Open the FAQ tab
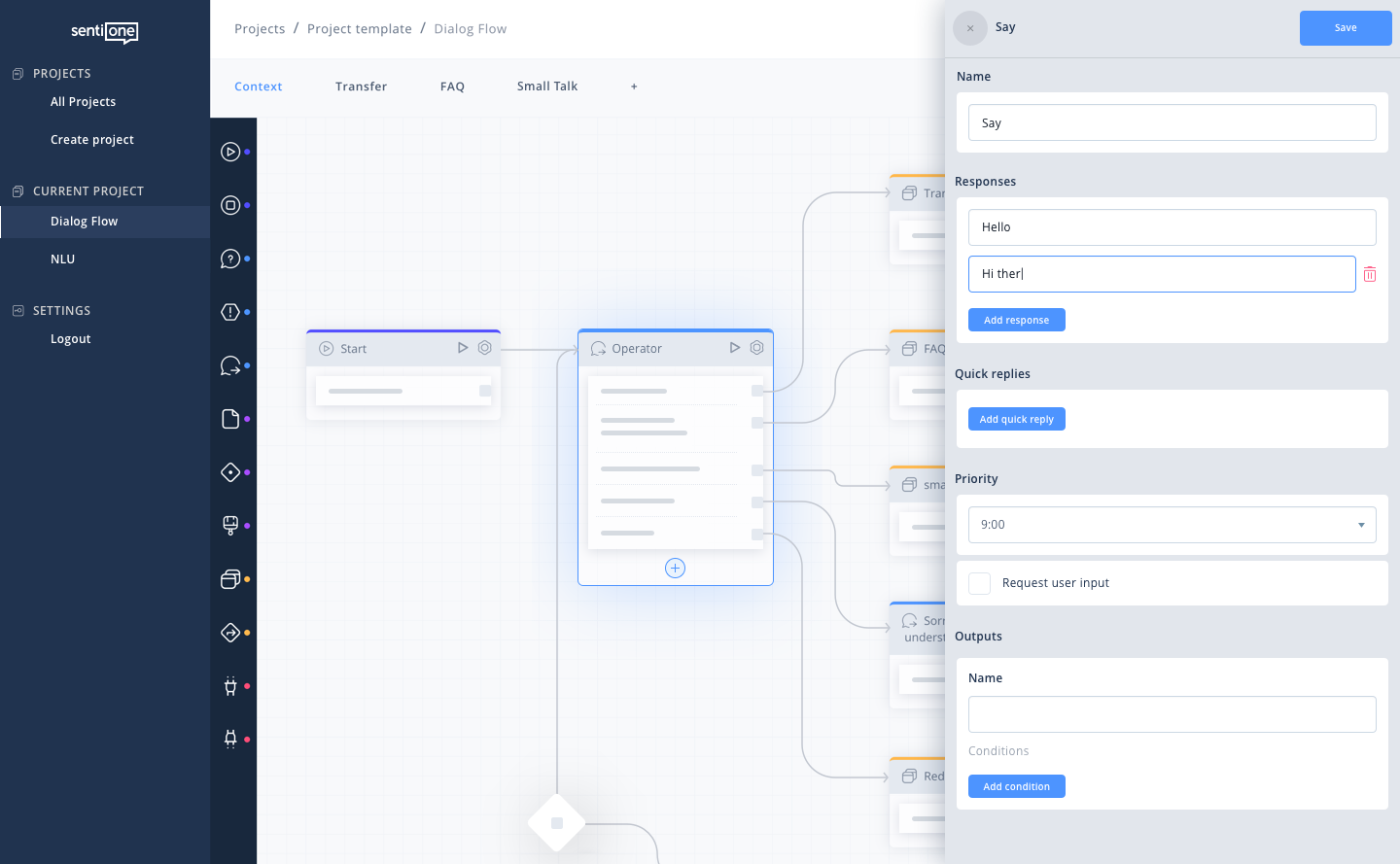 tap(452, 86)
